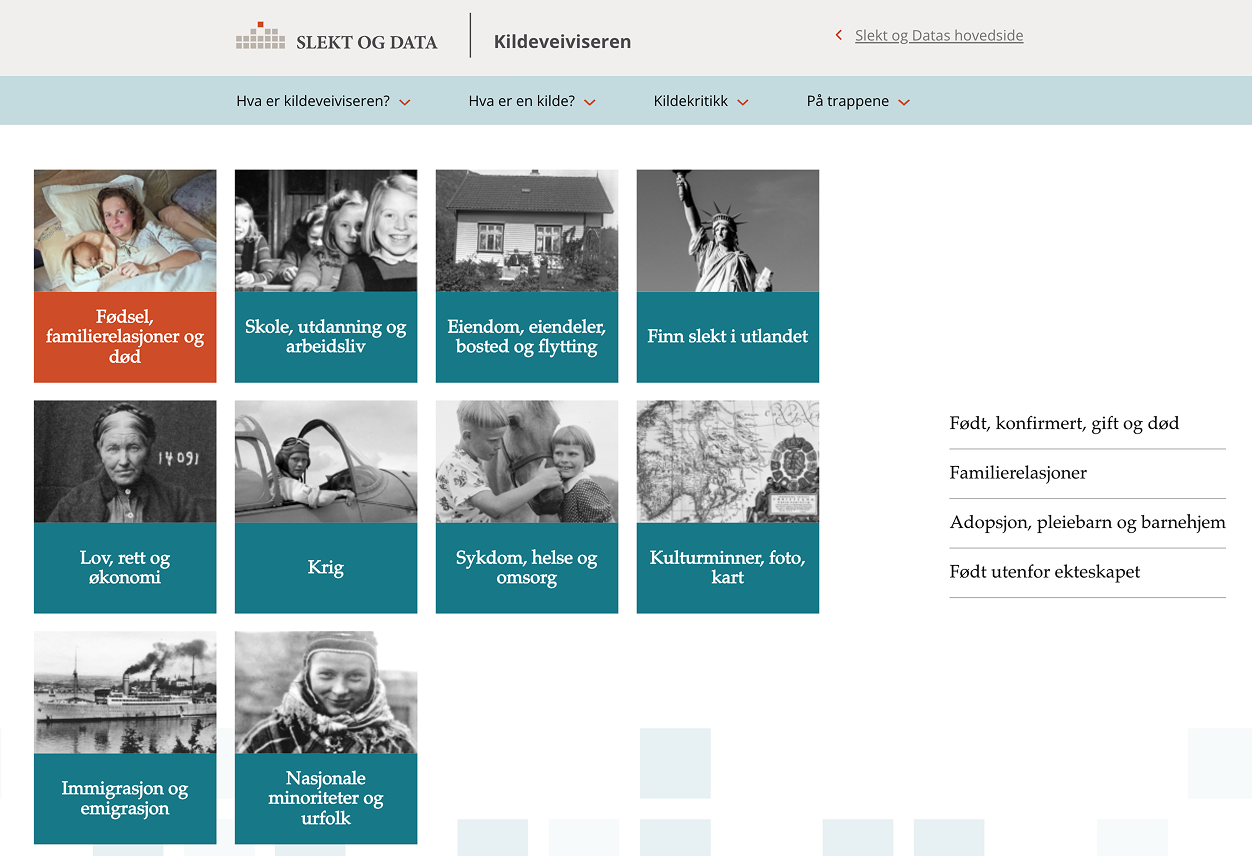Click the Kildeveiviseren site title

point(562,42)
